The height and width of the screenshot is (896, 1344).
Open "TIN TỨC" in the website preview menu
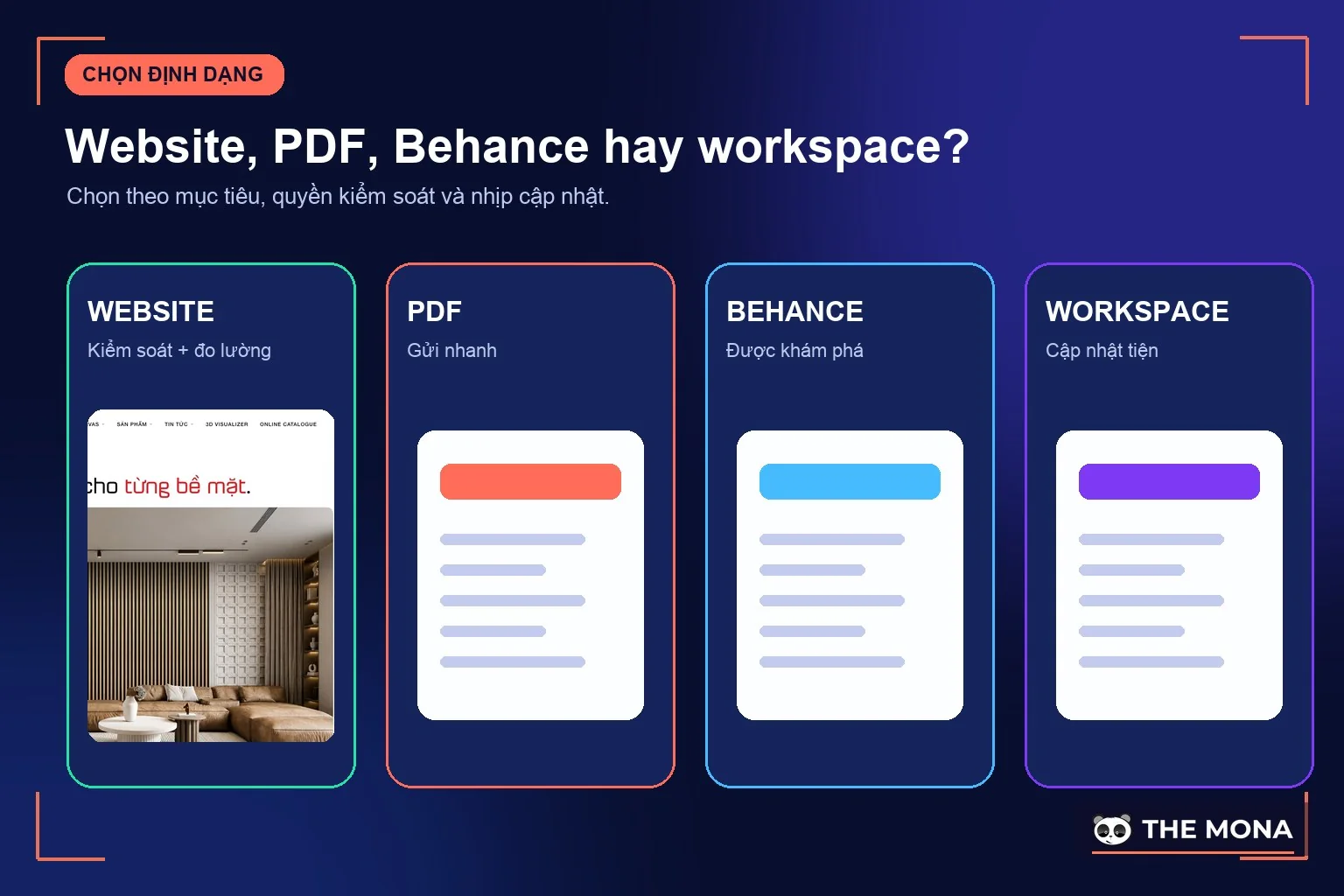pos(176,424)
